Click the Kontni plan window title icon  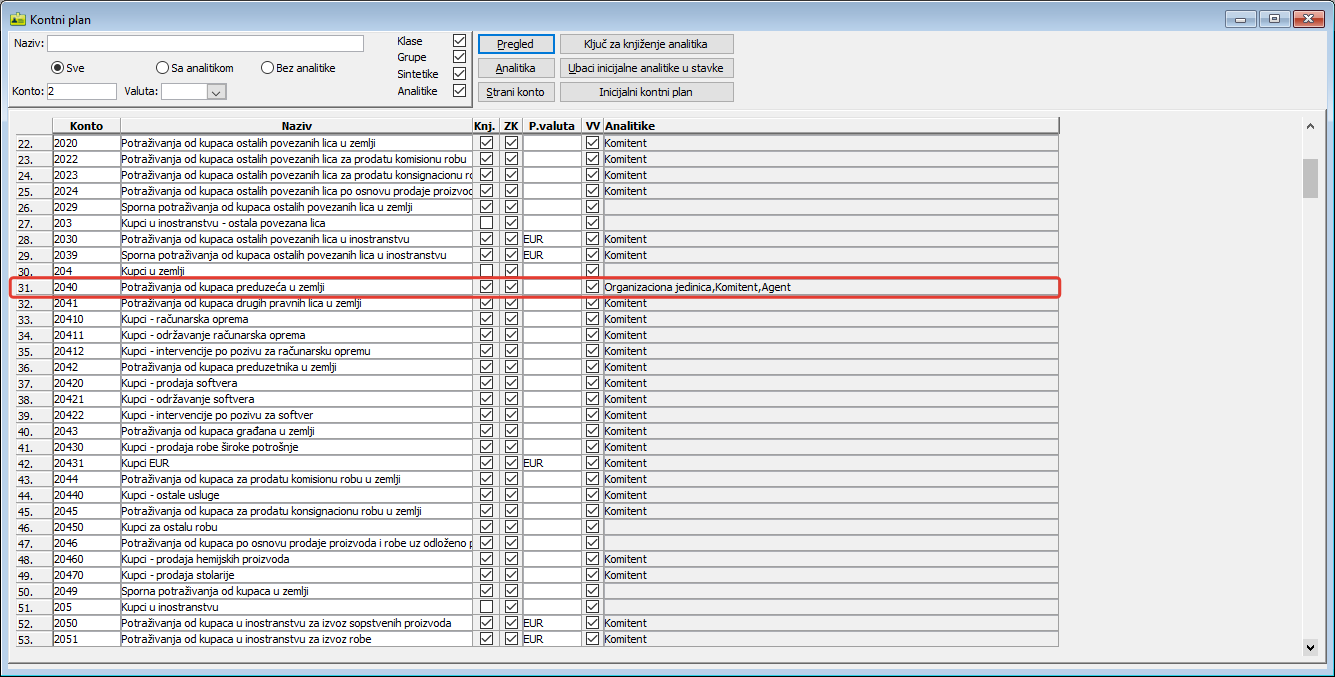[17, 18]
